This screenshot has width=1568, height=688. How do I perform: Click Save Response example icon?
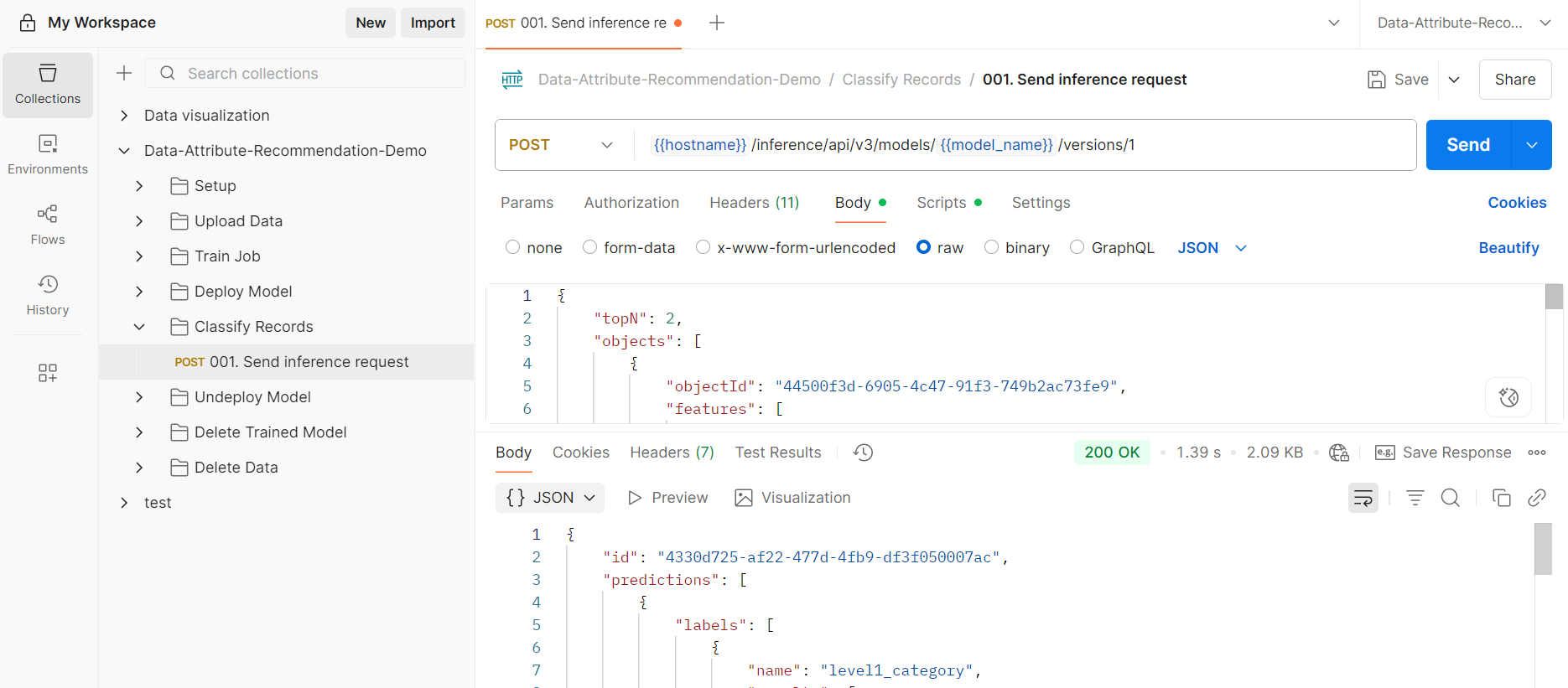tap(1385, 453)
